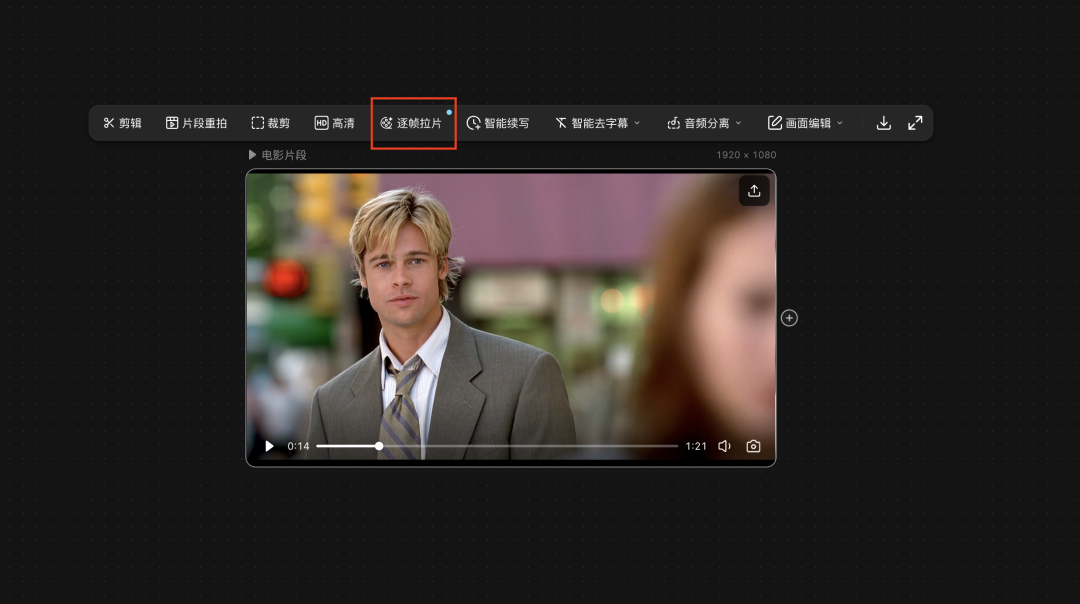Choose the 裁剪 crop tool

click(271, 123)
